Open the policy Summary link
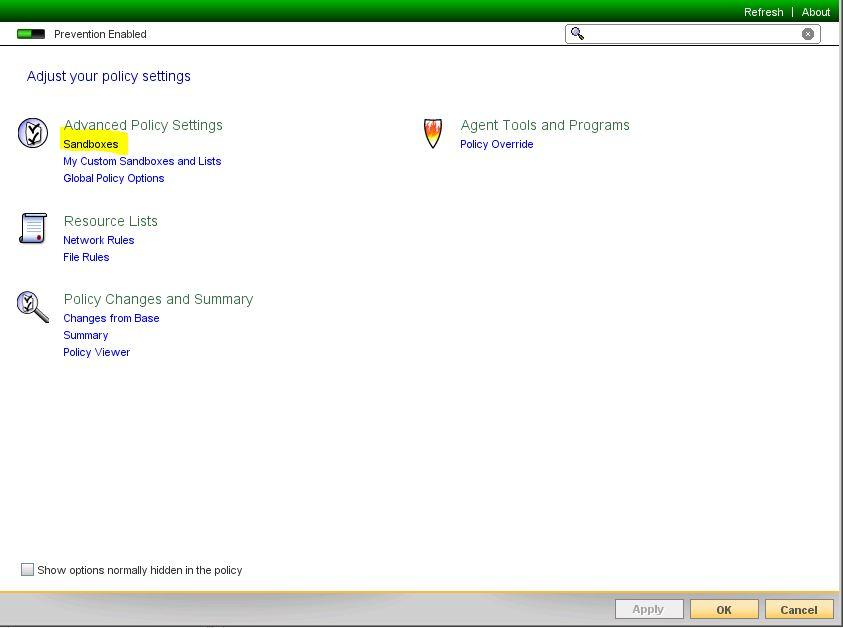The height and width of the screenshot is (628, 843). (86, 335)
